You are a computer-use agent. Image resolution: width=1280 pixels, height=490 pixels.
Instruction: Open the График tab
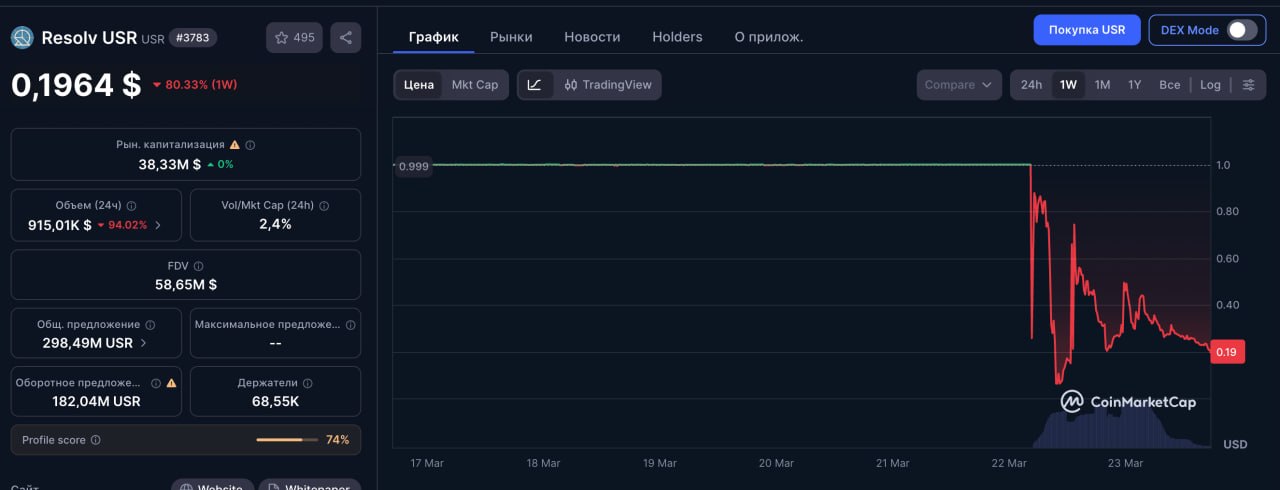click(x=434, y=37)
